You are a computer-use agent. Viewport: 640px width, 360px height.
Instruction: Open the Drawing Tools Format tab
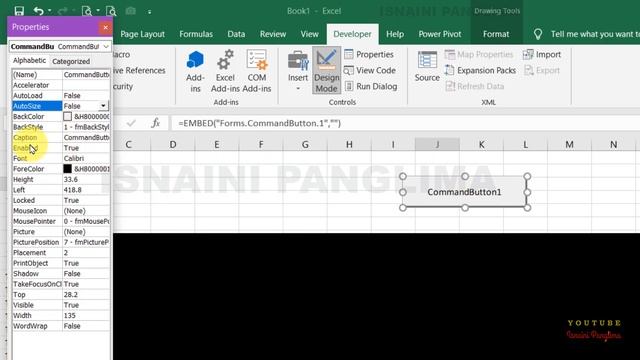(496, 34)
